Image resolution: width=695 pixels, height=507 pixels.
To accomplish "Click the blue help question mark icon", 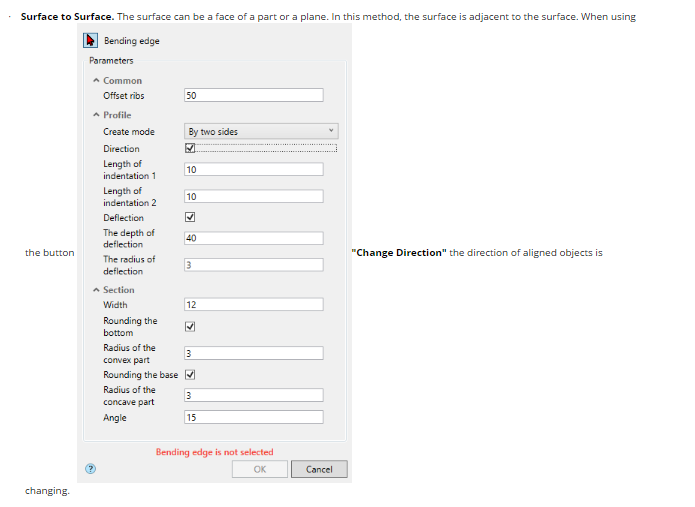I will pos(90,468).
